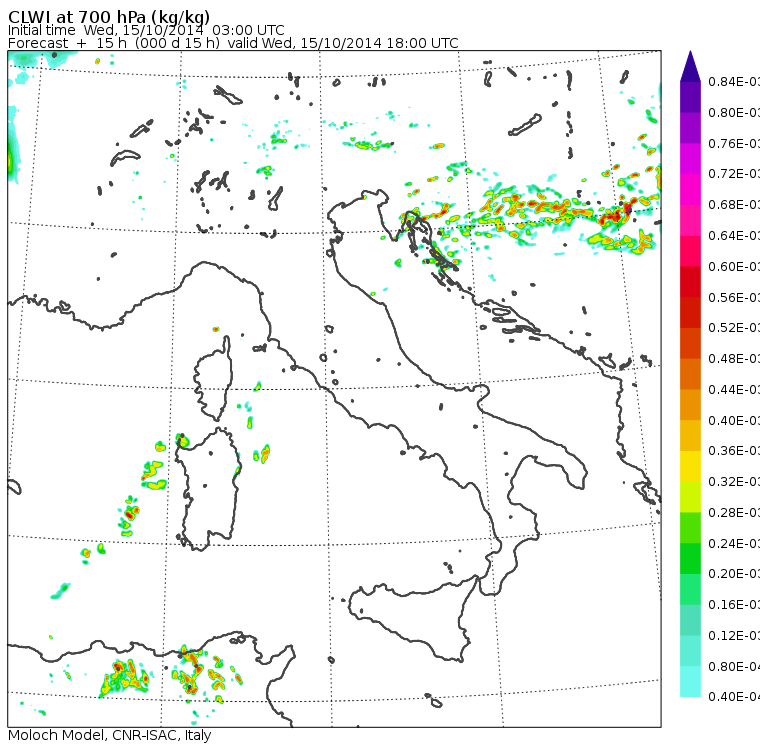Choose the orange band between 0.44E-03 and 0.48E-03

[x=690, y=374]
